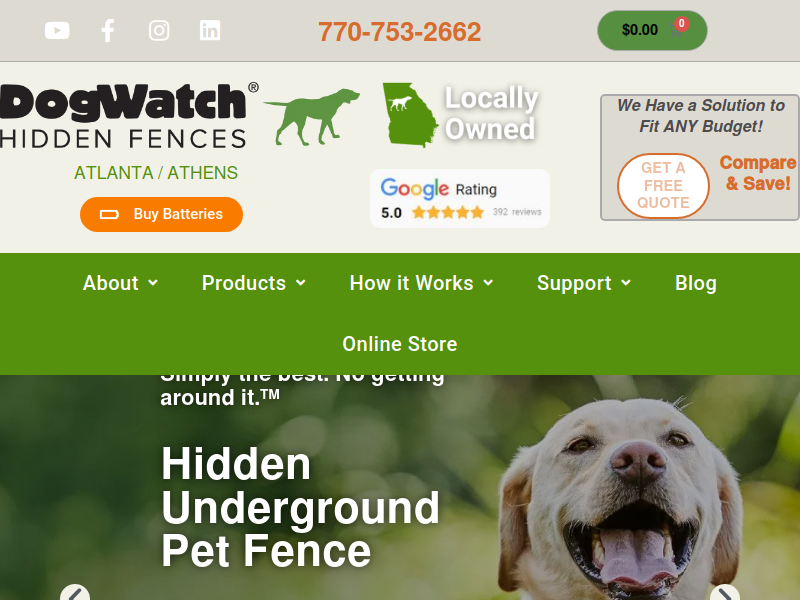Click Get a Free Quote button

[x=663, y=186]
